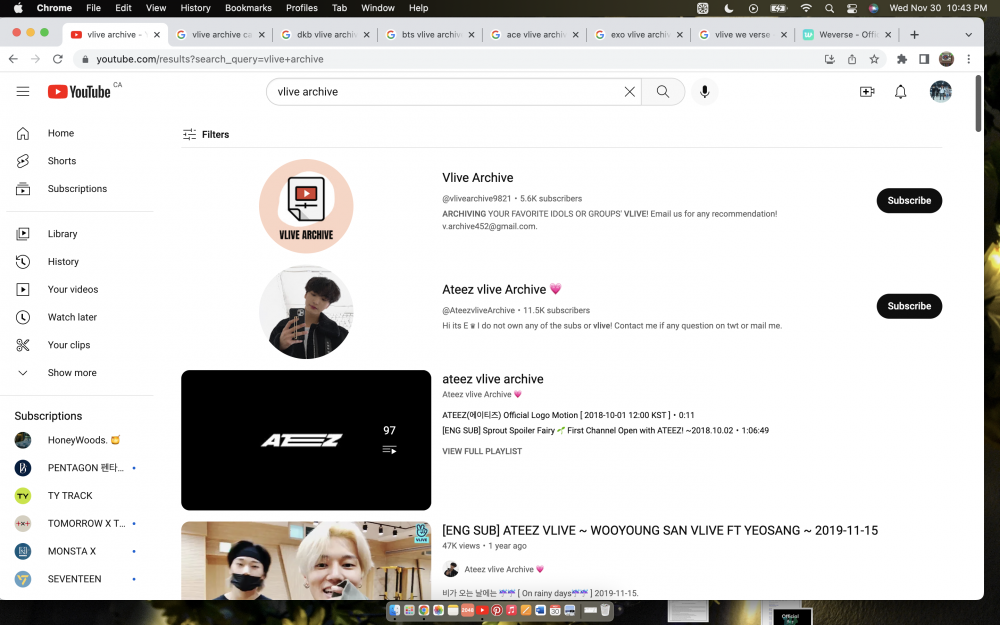Open the Ateez vlive Archive channel title

tap(501, 290)
